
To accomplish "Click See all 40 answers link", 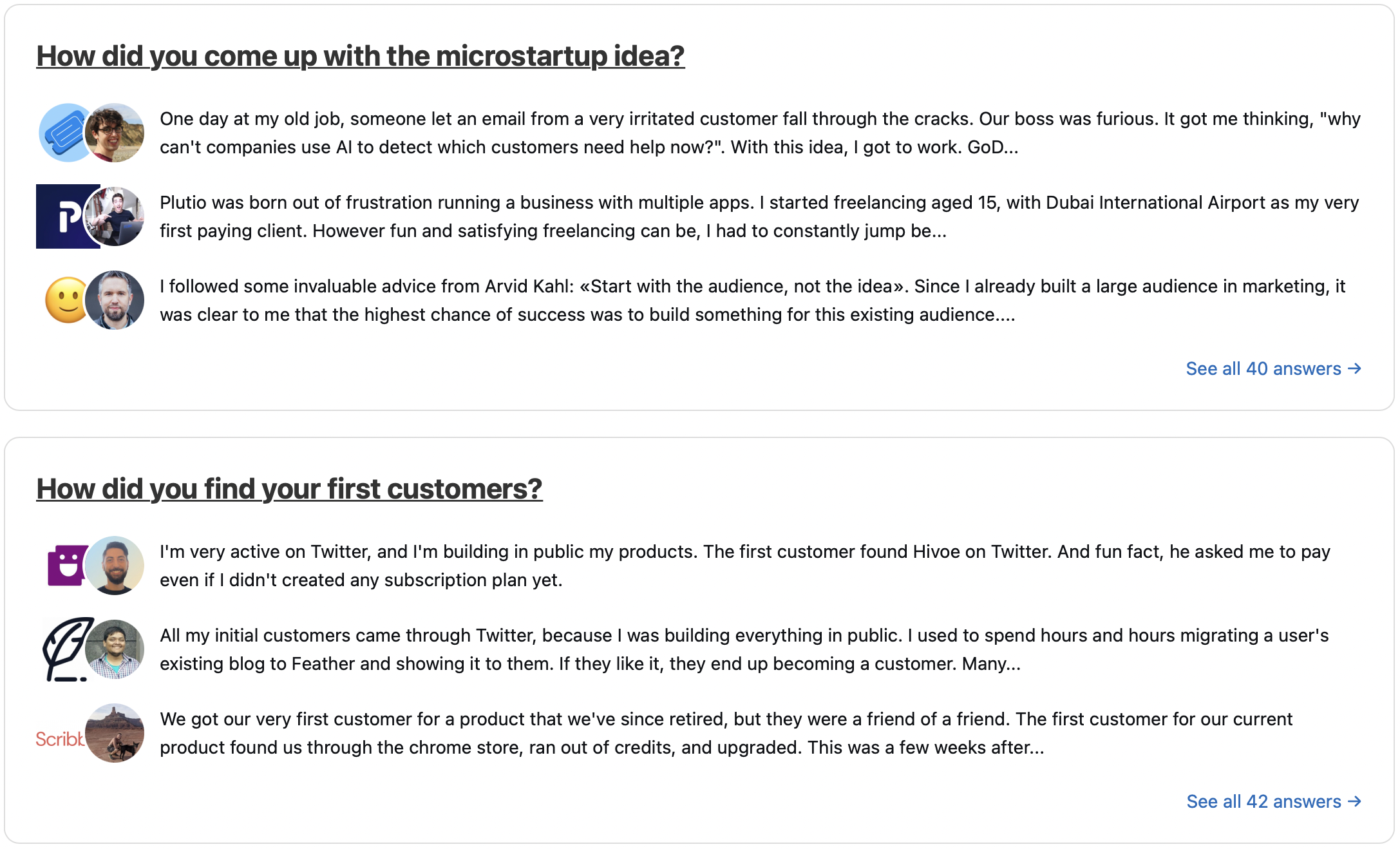I will [x=1274, y=368].
